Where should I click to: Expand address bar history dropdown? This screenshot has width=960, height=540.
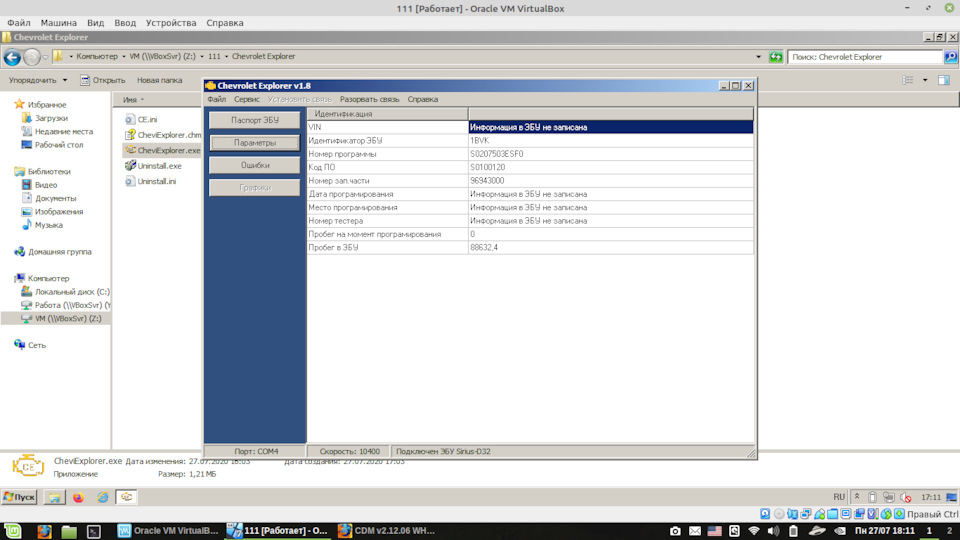[758, 57]
